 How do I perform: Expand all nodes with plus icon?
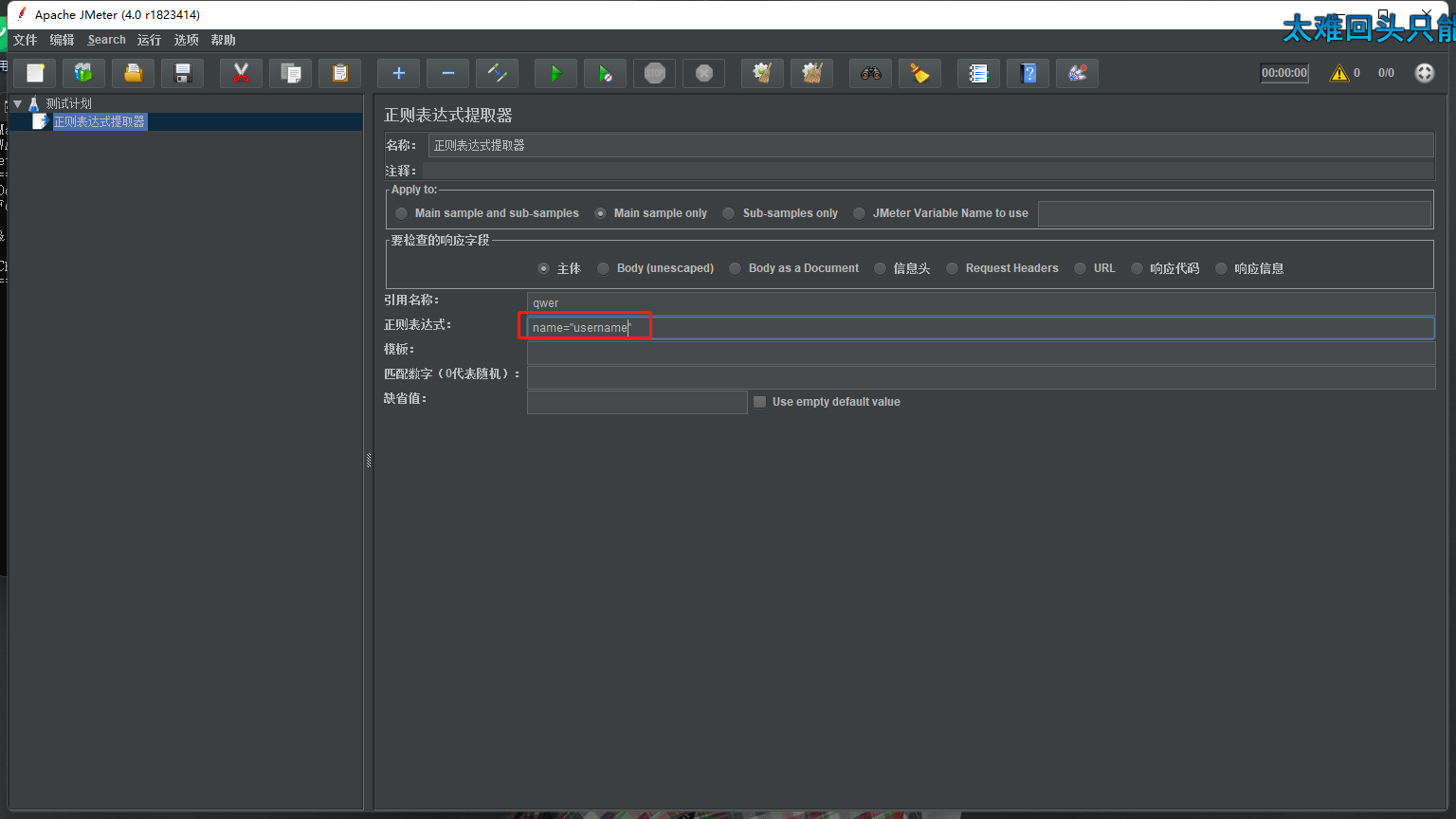click(x=399, y=73)
